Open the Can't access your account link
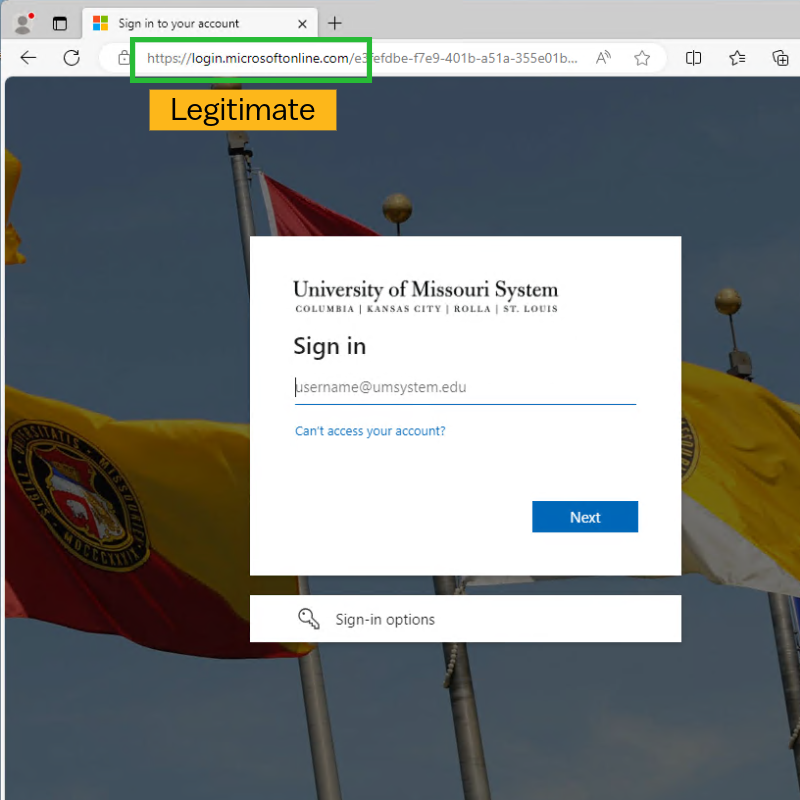 coord(370,430)
